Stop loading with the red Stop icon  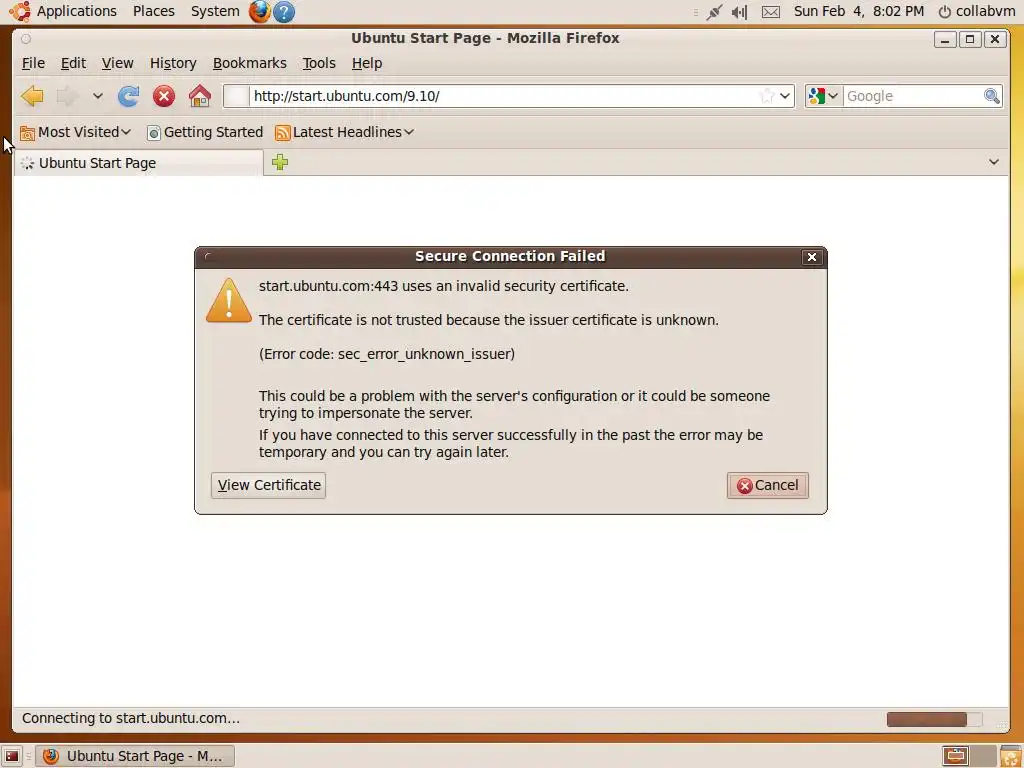tap(164, 96)
